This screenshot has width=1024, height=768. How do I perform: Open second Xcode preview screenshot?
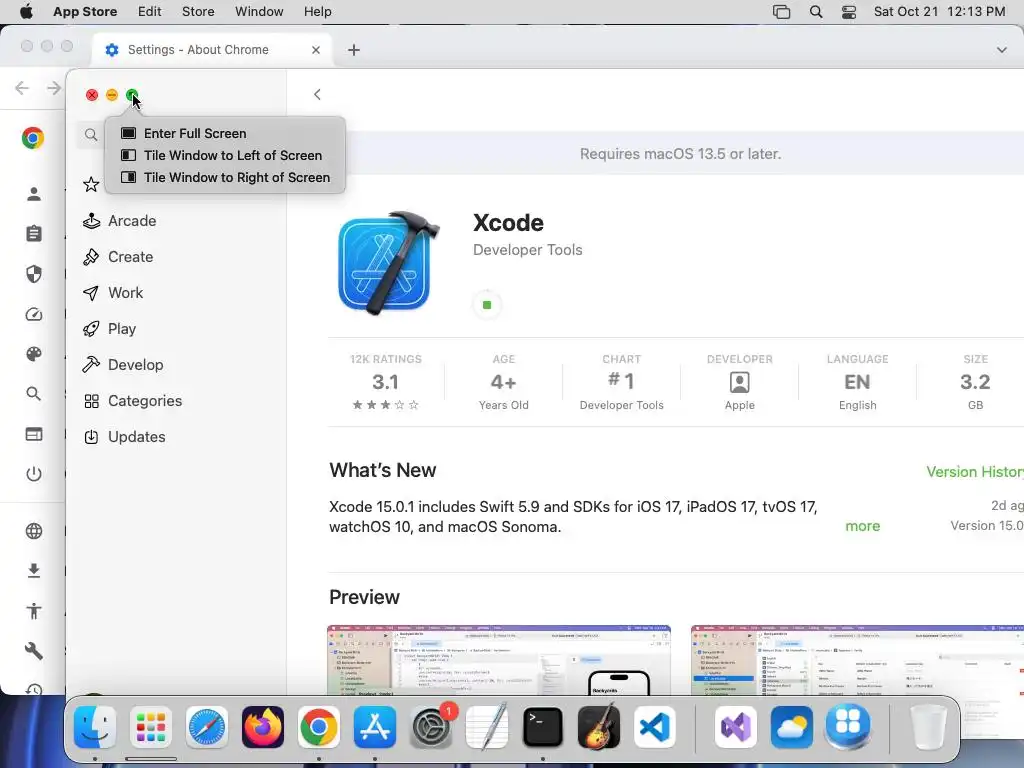click(x=857, y=660)
